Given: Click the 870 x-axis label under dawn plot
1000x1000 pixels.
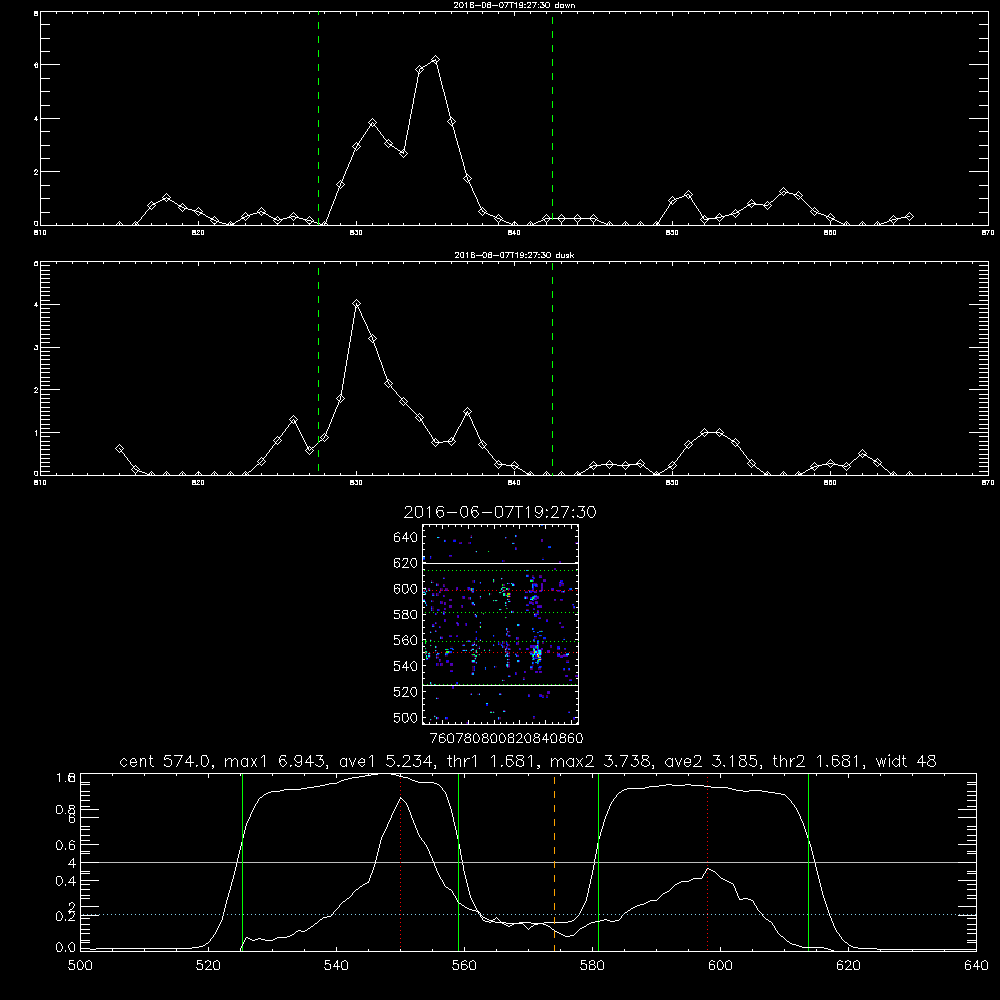Looking at the screenshot, I should tap(988, 233).
